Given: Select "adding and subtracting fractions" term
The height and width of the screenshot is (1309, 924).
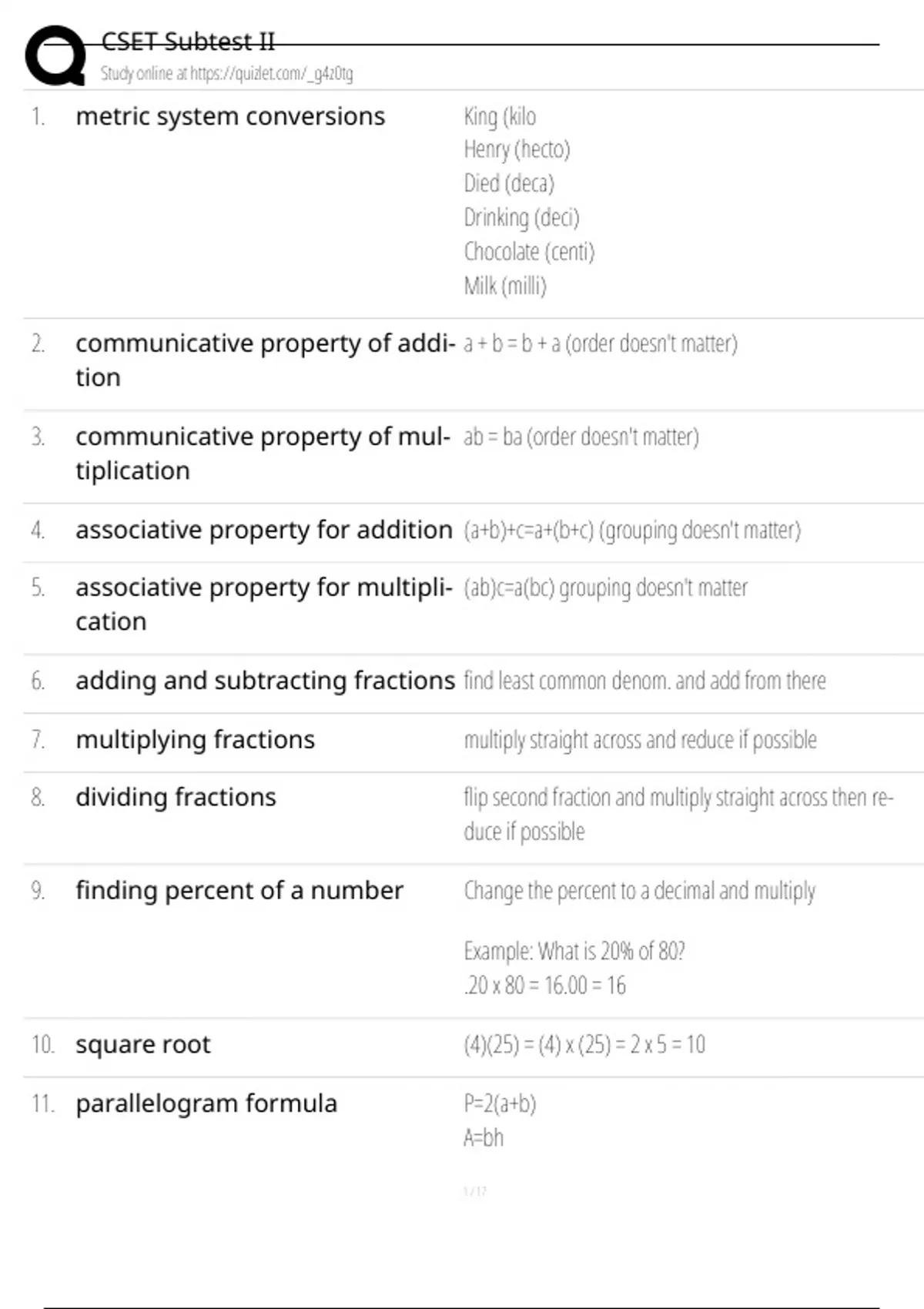Looking at the screenshot, I should point(266,681).
